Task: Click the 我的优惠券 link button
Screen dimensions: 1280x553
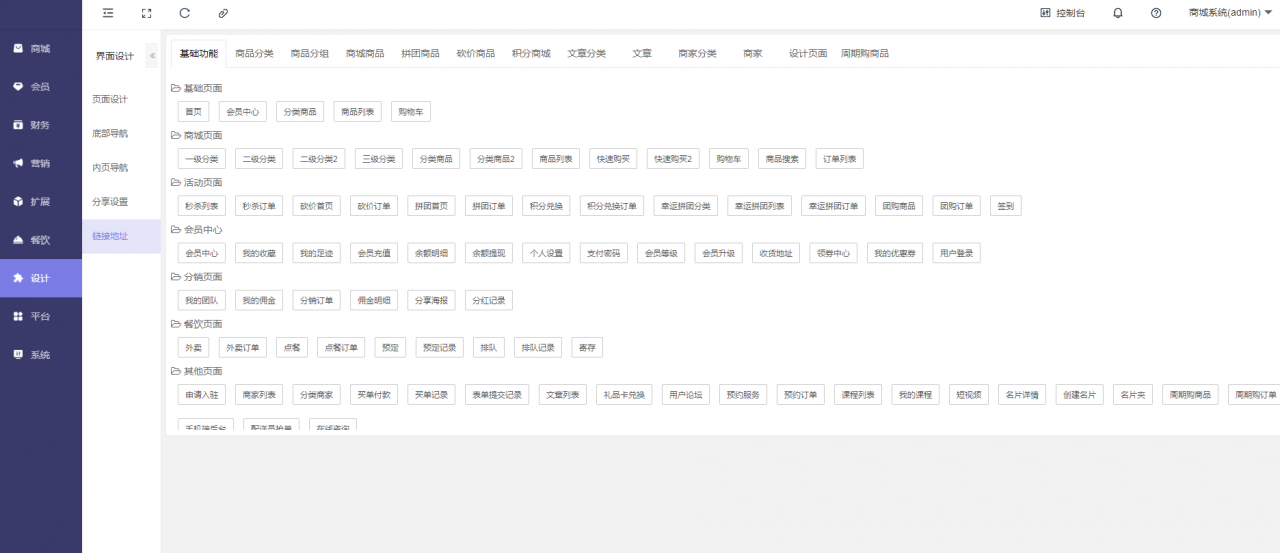Action: coord(896,253)
